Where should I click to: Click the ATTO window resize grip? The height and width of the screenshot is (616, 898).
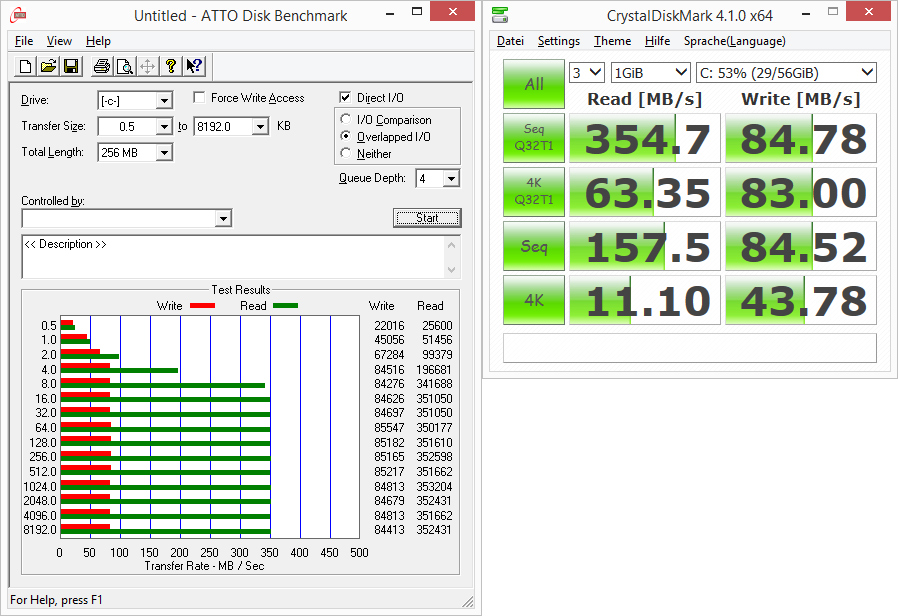[468, 601]
